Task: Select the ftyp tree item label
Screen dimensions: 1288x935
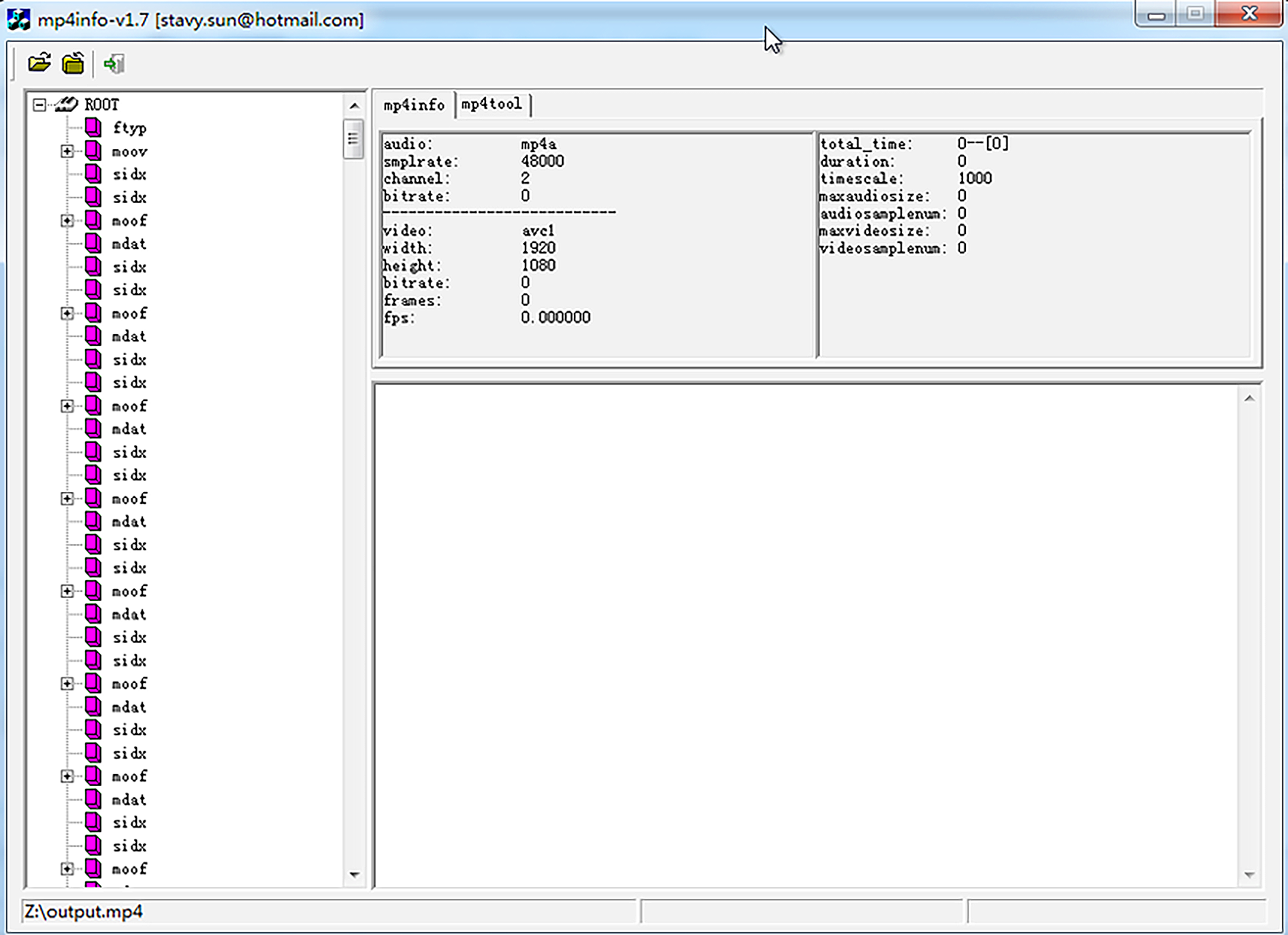Action: coord(129,128)
